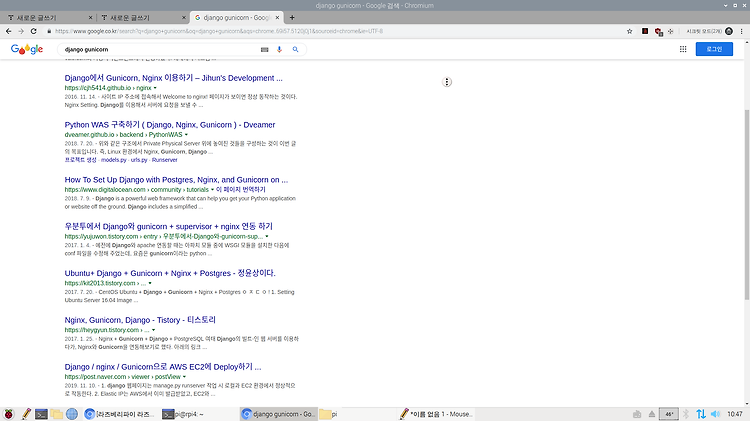Screen dimensions: 750x421
Task: Expand the cjh5414.github.io result URL dropdown arrow
Action: 155,88
